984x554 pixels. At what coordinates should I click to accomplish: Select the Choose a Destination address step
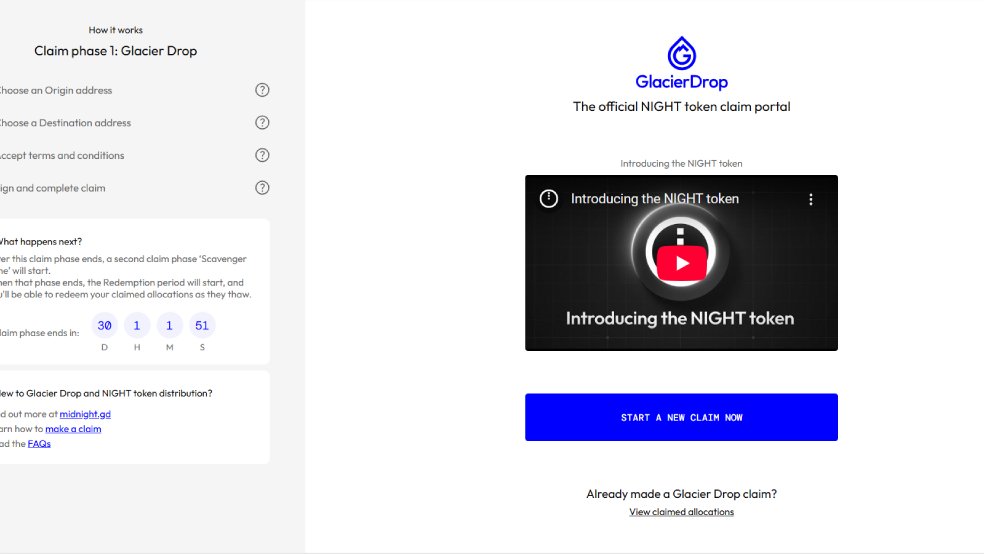point(65,123)
